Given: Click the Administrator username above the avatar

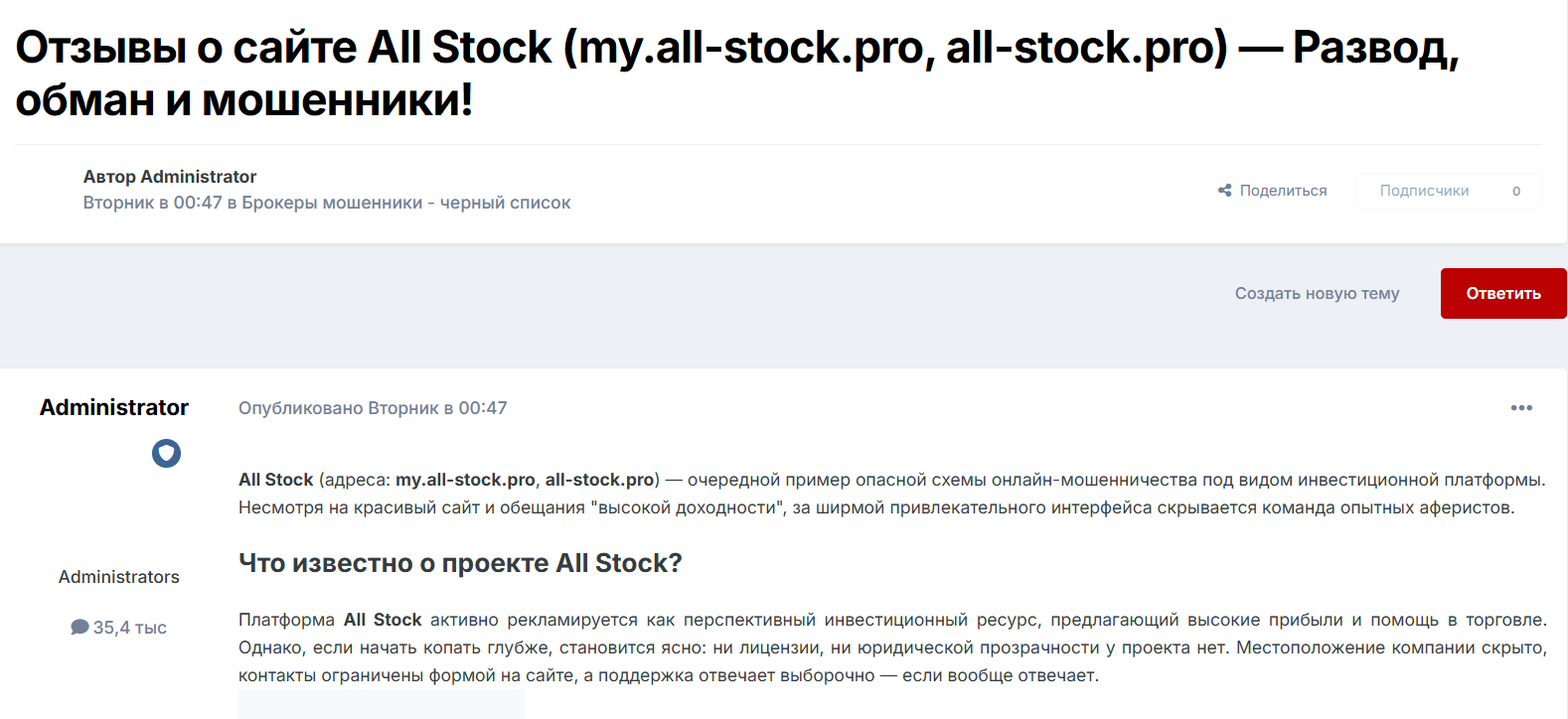Looking at the screenshot, I should point(113,407).
